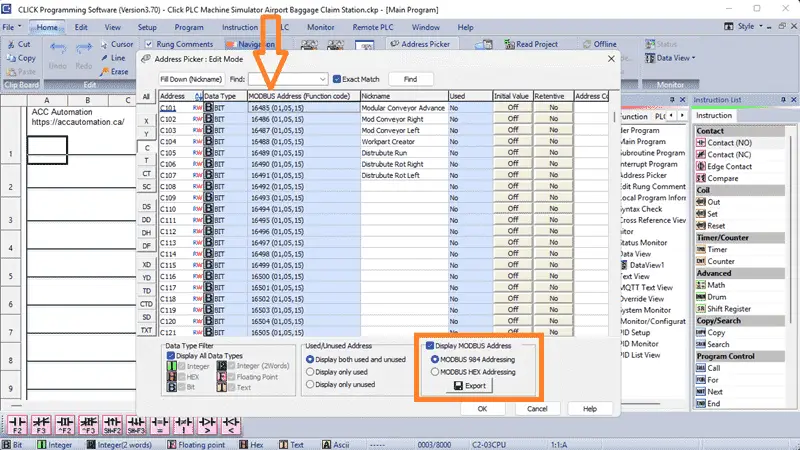Click the Find text input field
This screenshot has height=450, width=800.
point(283,79)
